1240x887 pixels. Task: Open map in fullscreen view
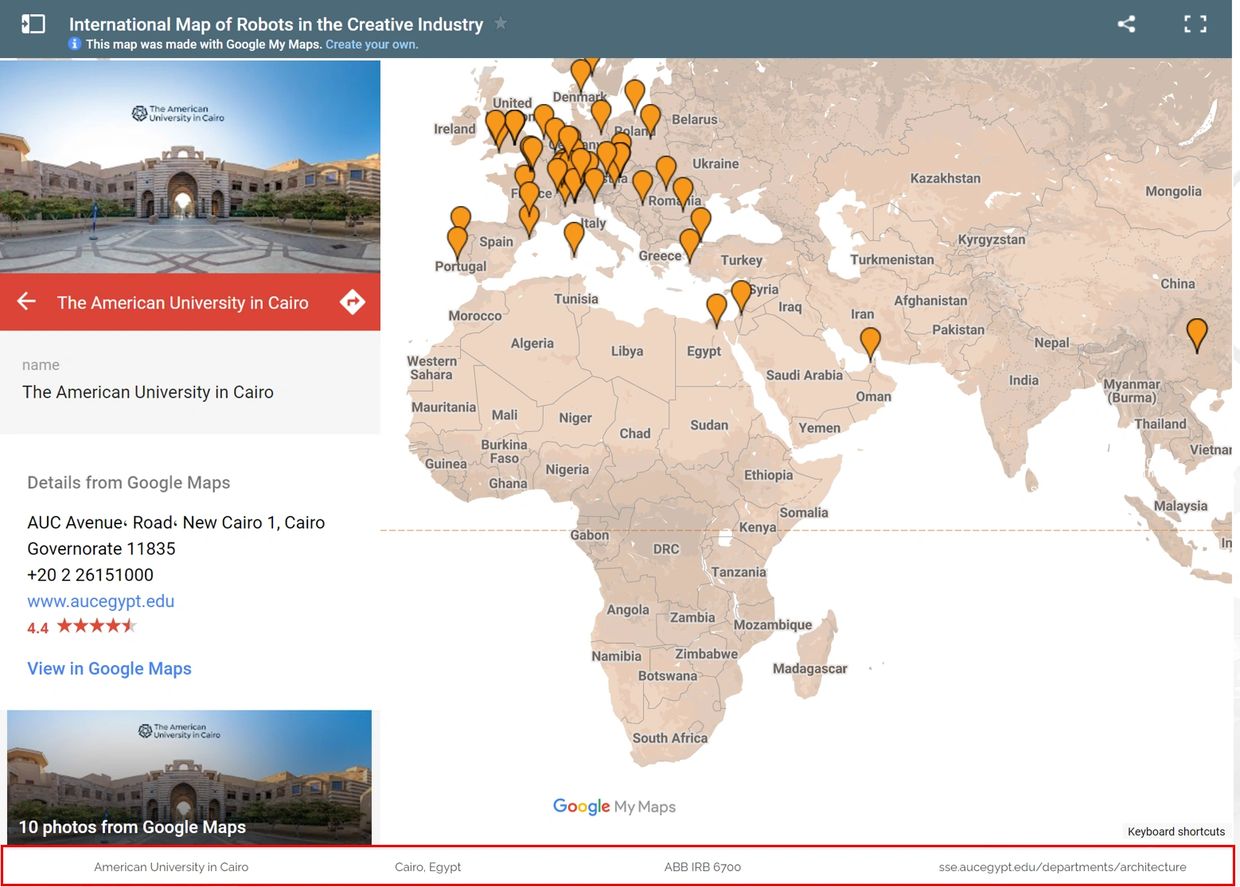pyautogui.click(x=1195, y=24)
